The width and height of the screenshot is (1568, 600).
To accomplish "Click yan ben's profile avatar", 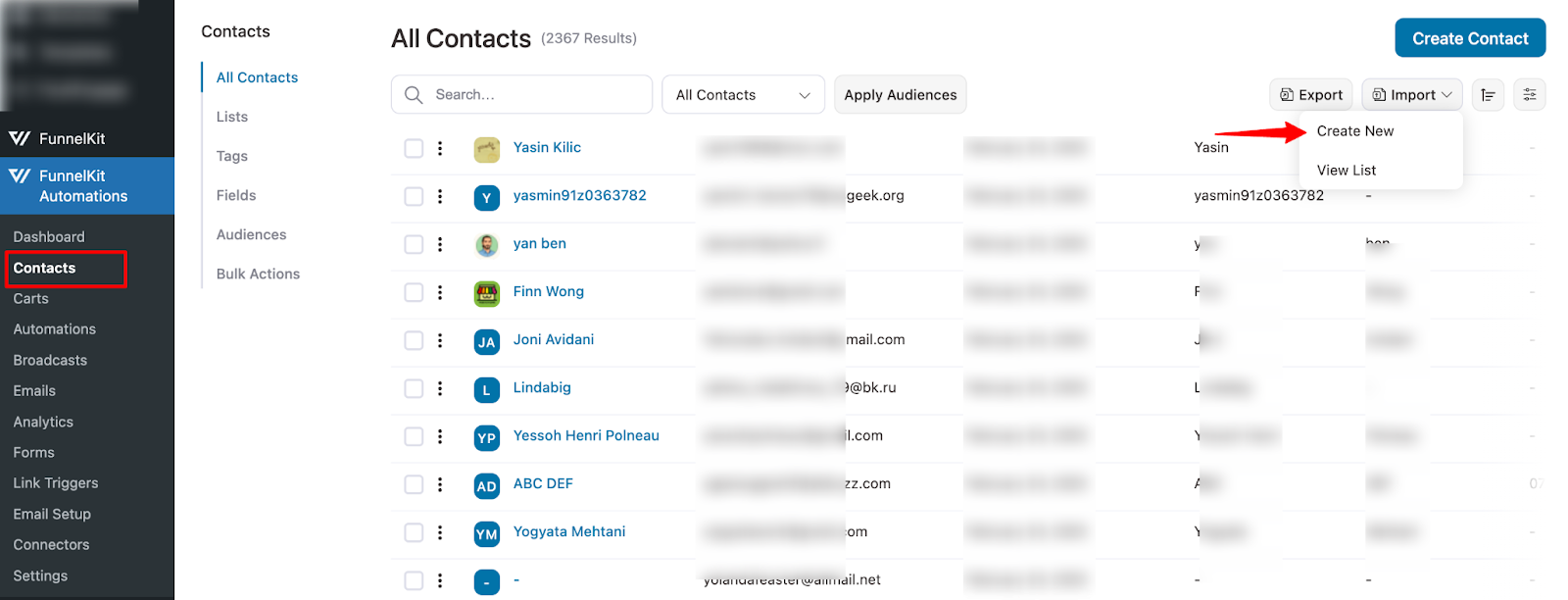I will click(487, 244).
